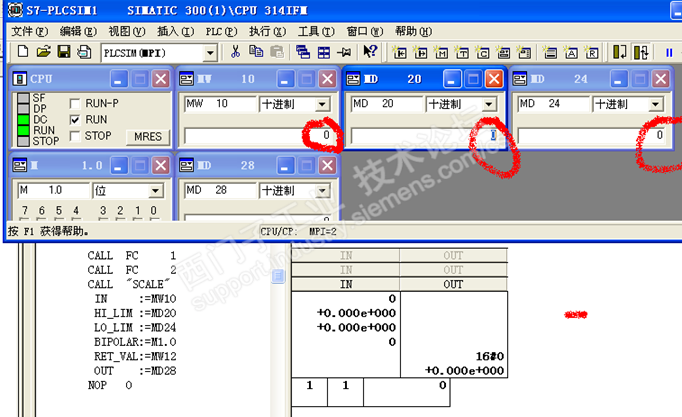Click the CALL "SCALE" code line
682x417 pixels.
click(128, 284)
